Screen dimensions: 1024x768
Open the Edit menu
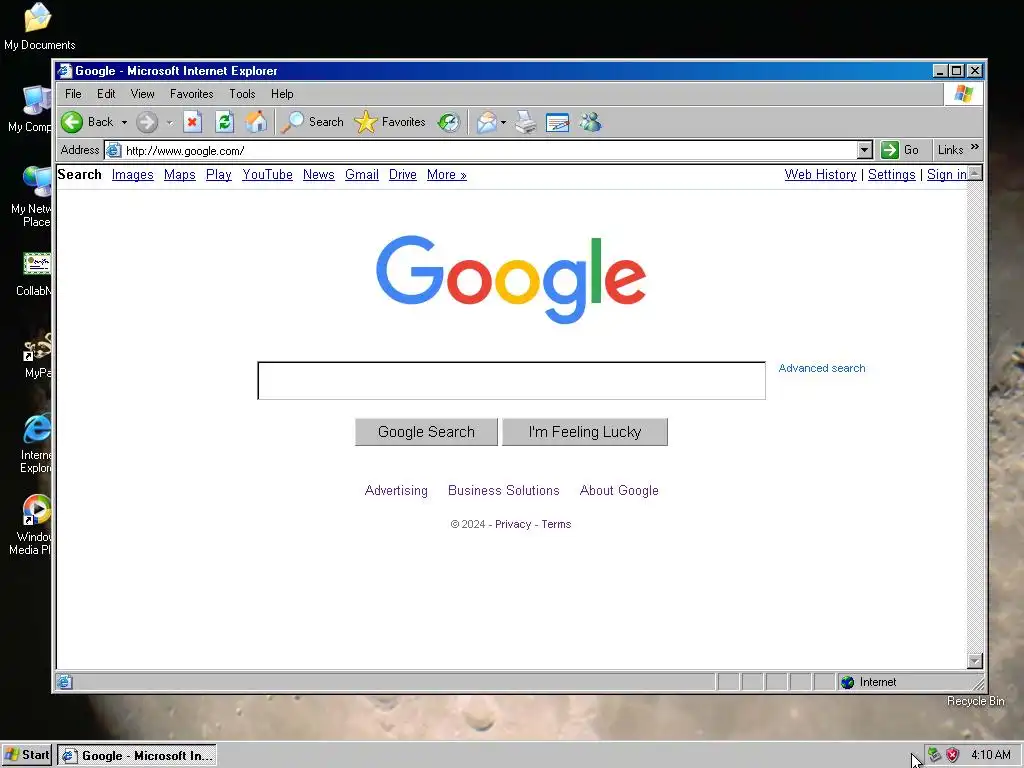pyautogui.click(x=106, y=94)
